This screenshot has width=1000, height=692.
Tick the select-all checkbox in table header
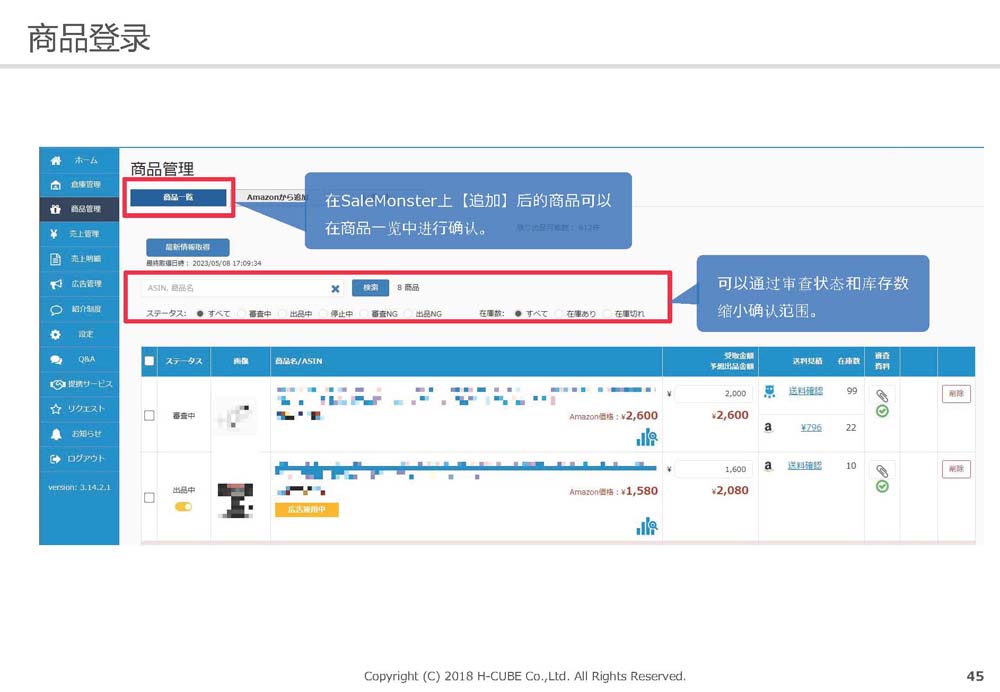pos(149,361)
